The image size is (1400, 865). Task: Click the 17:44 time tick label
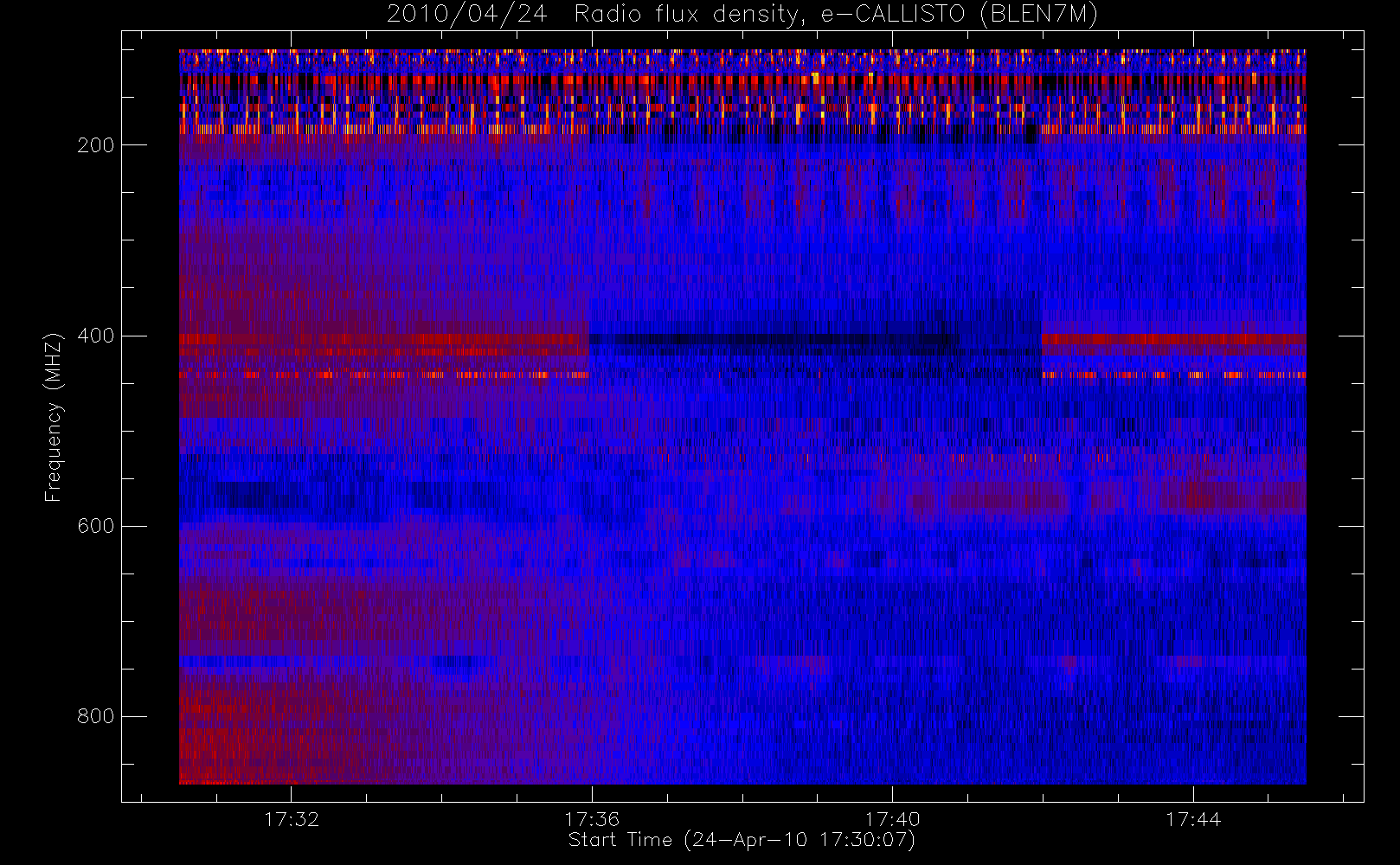pyautogui.click(x=1193, y=819)
